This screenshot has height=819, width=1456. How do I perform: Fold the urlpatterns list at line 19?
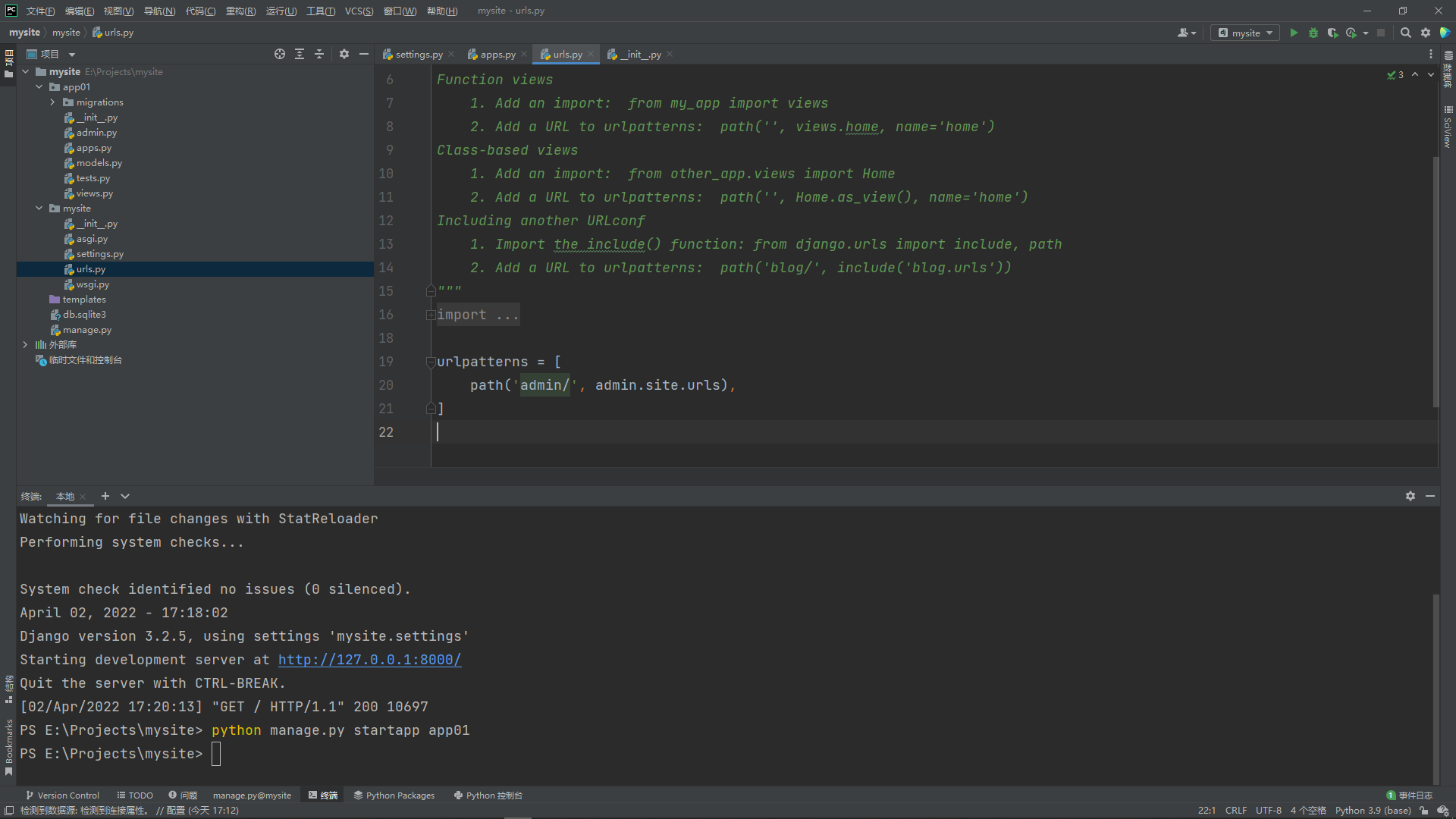tap(431, 362)
